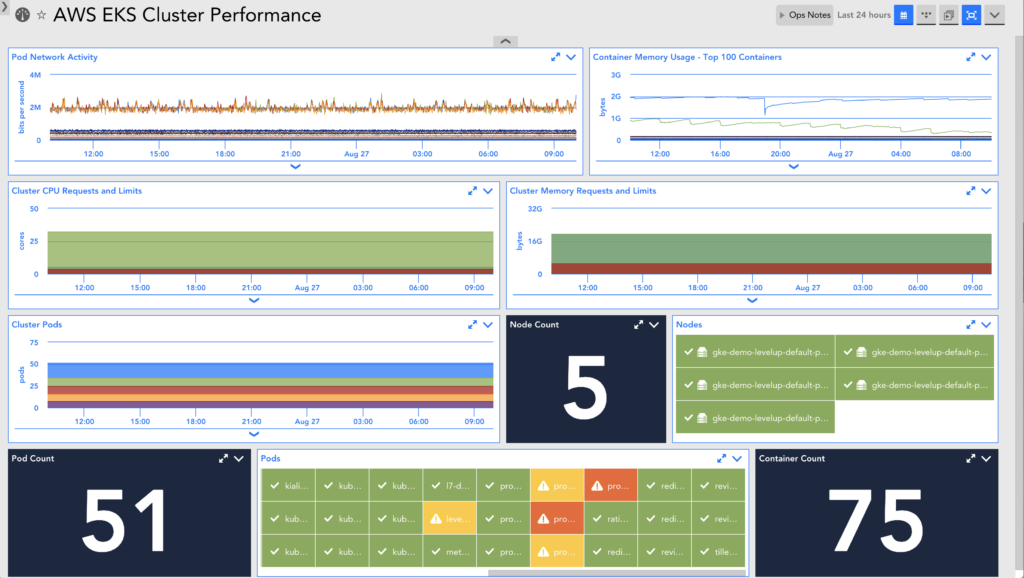Image resolution: width=1024 pixels, height=578 pixels.
Task: Collapse the top filter bar with the caret
Action: tap(505, 41)
